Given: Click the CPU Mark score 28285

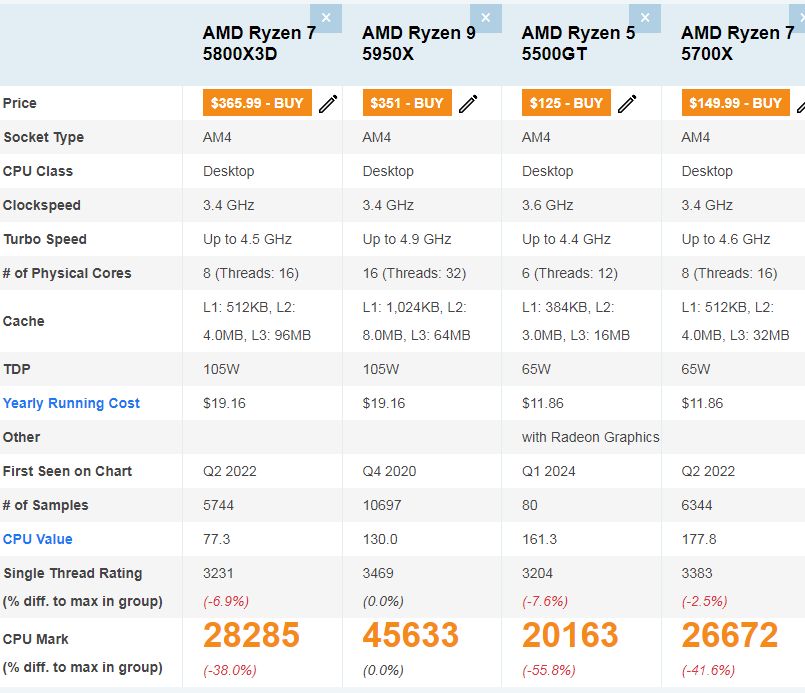Looking at the screenshot, I should 251,635.
